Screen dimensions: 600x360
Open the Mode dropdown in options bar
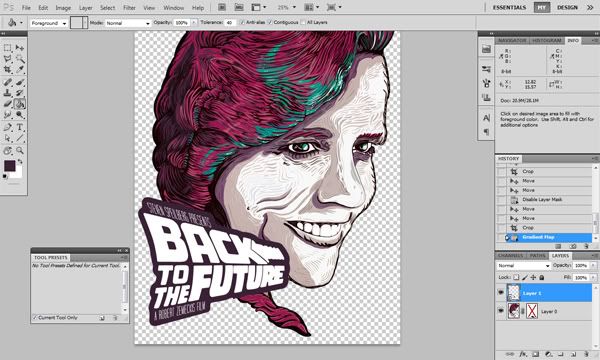(128, 23)
